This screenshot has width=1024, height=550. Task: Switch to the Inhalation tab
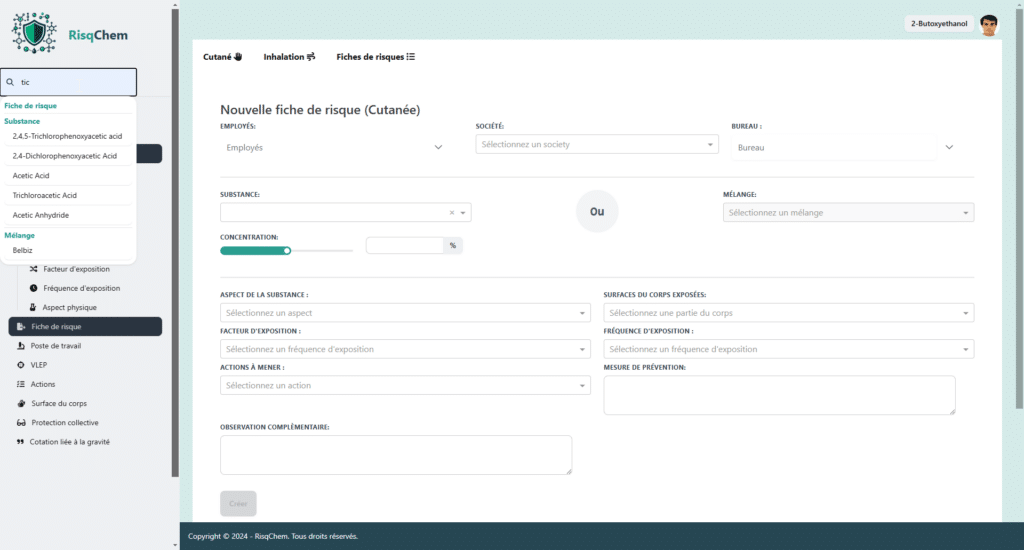pos(289,57)
